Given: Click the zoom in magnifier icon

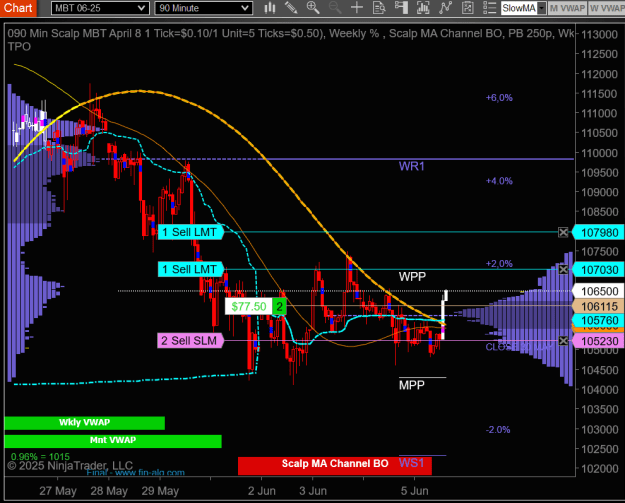Looking at the screenshot, I should tap(313, 8).
